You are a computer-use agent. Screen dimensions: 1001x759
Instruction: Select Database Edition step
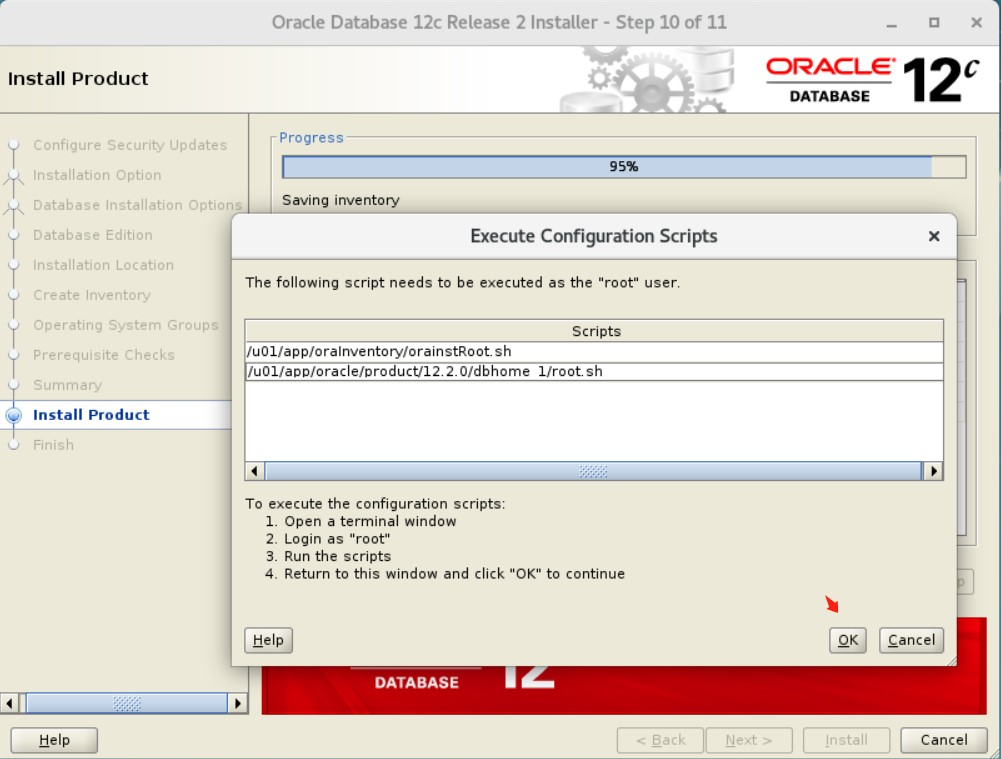[x=93, y=235]
